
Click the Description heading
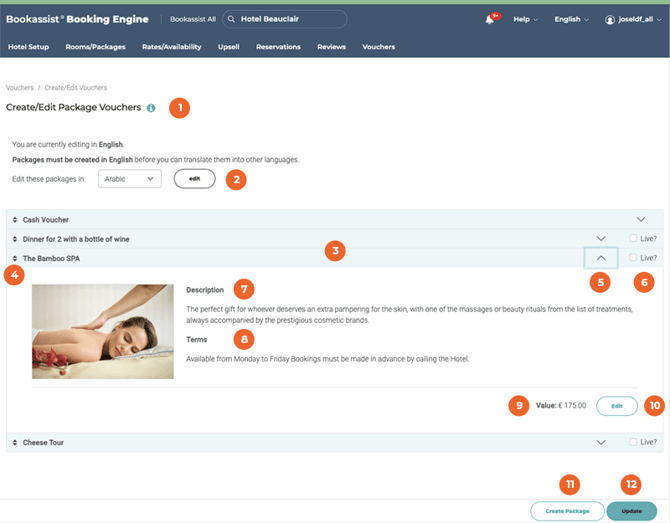(205, 290)
